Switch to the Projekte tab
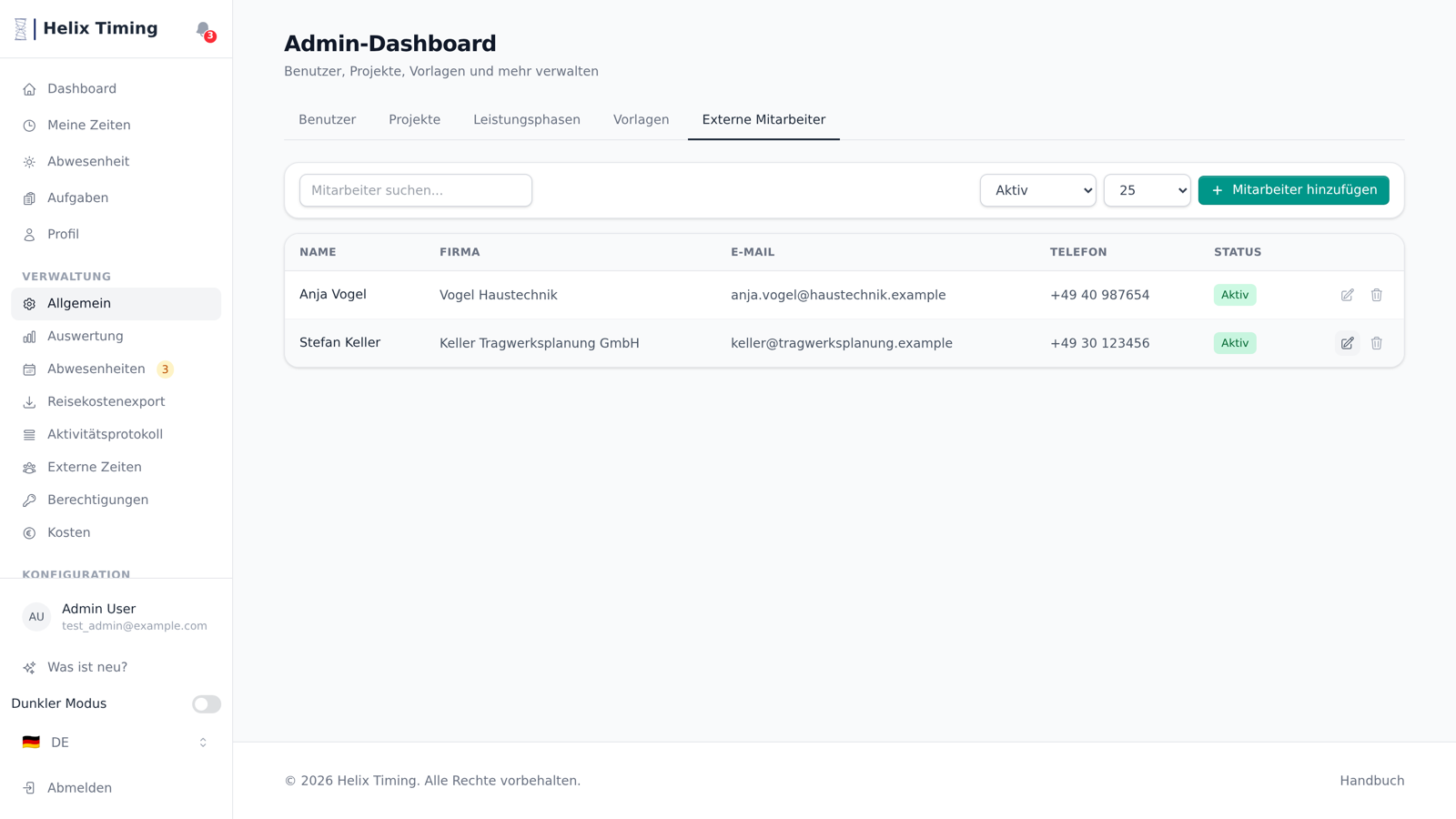 pyautogui.click(x=414, y=120)
